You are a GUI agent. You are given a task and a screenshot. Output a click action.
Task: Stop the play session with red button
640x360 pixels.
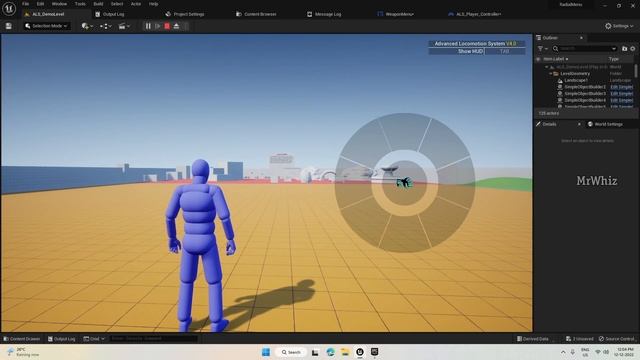[167, 26]
